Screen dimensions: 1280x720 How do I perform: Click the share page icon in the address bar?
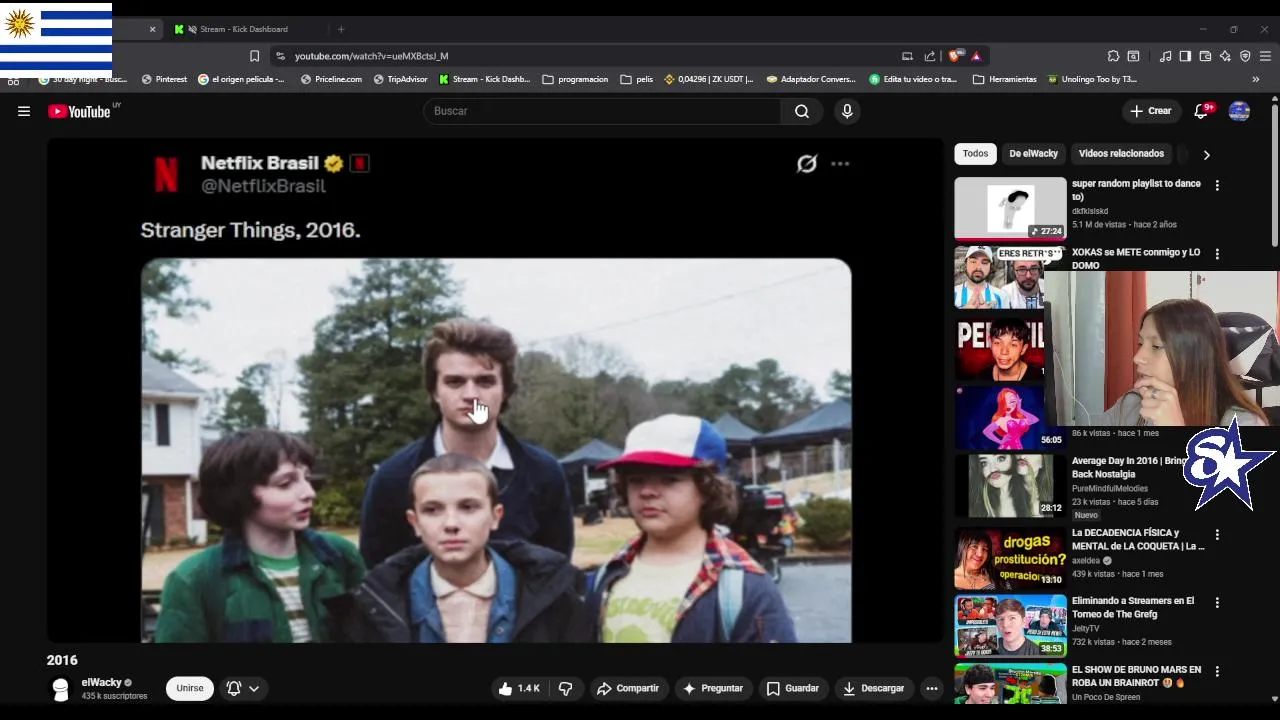click(930, 56)
